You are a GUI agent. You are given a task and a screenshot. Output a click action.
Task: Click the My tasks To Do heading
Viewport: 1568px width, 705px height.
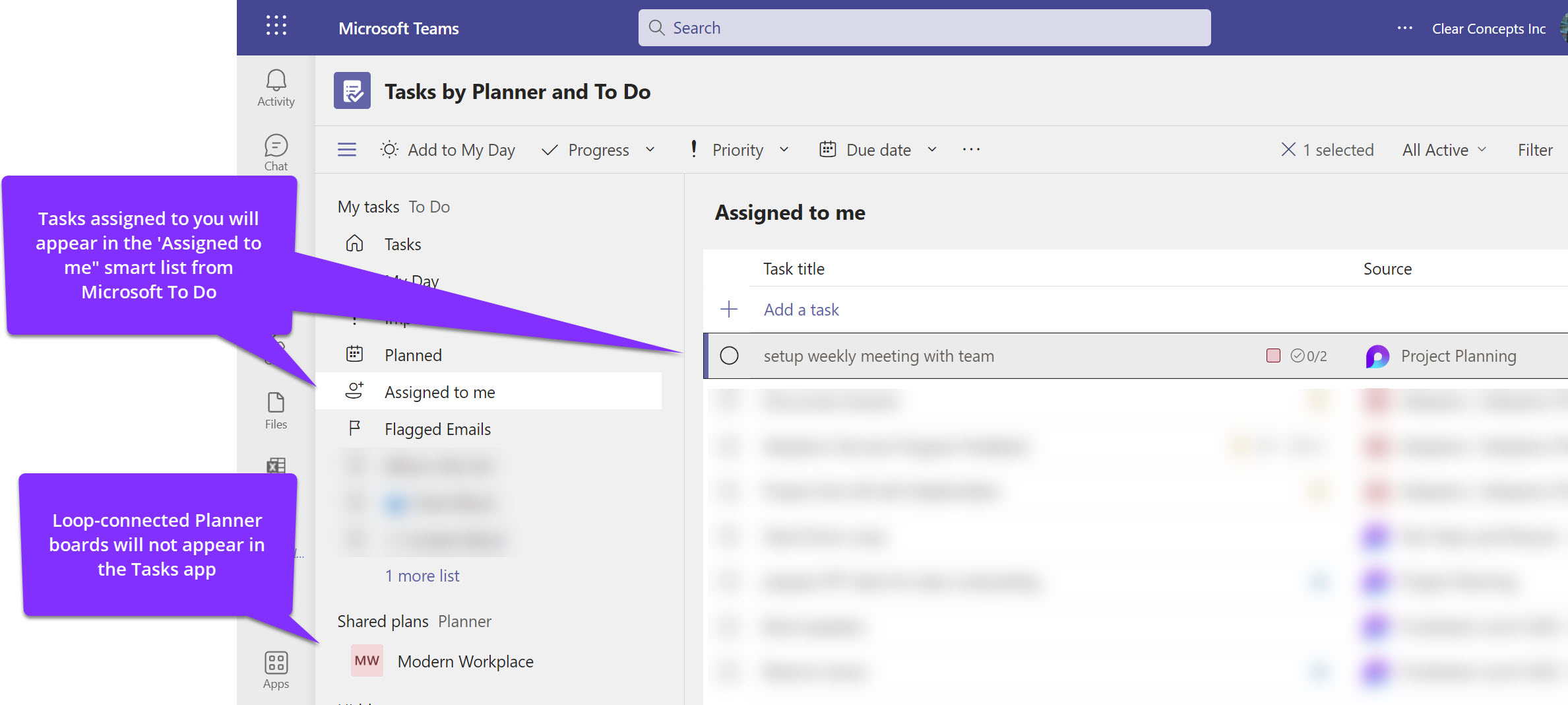click(x=394, y=207)
